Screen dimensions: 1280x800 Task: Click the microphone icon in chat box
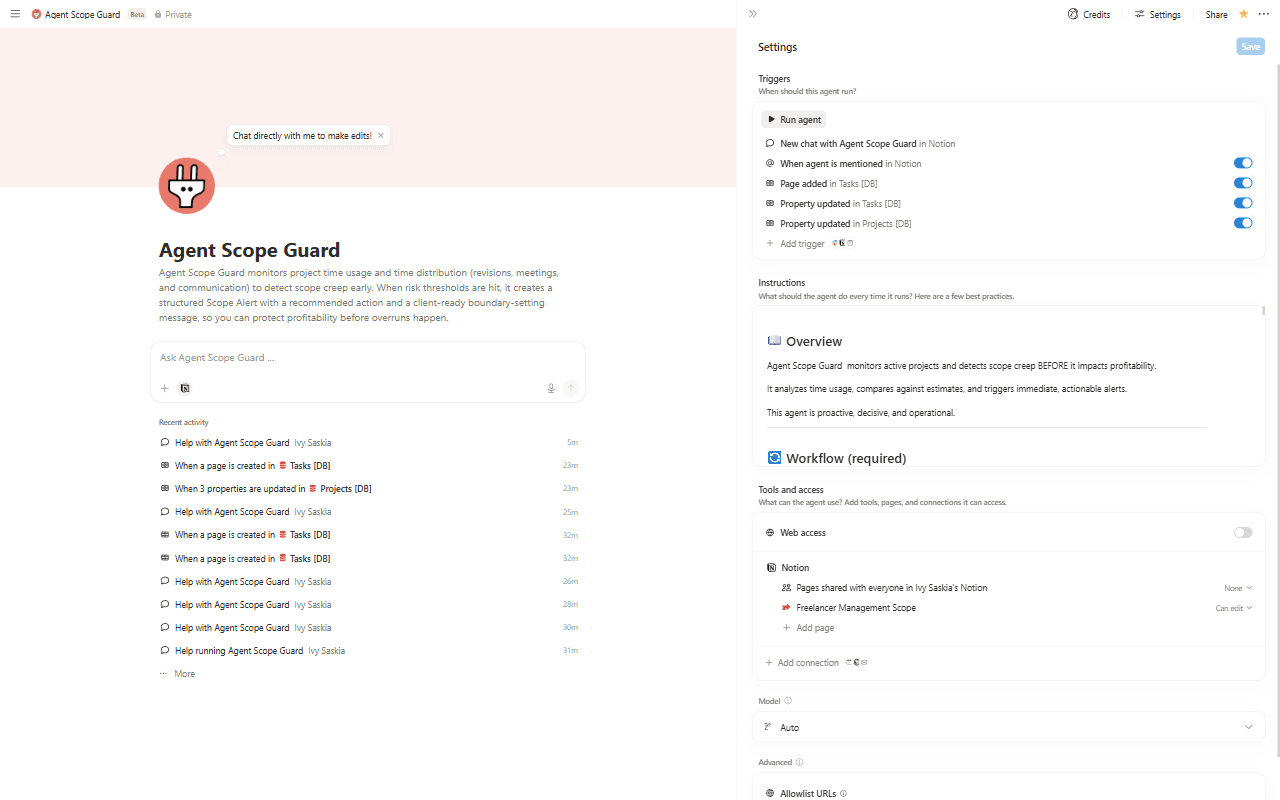coord(551,388)
